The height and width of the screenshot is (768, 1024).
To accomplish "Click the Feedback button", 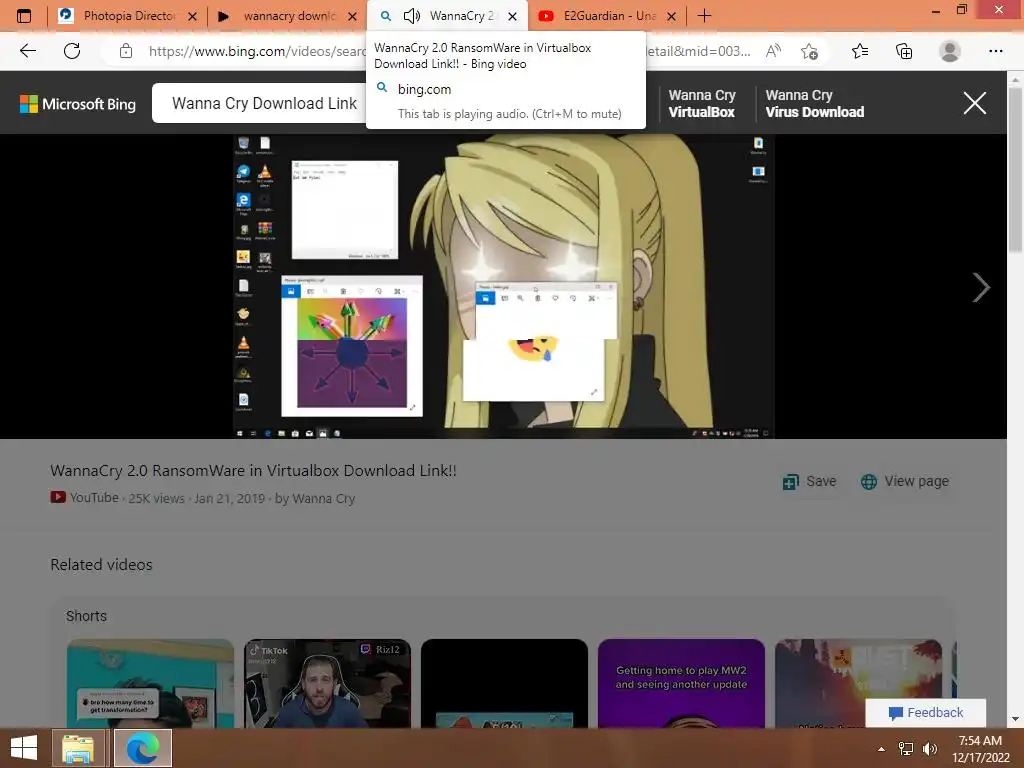I will pyautogui.click(x=925, y=712).
